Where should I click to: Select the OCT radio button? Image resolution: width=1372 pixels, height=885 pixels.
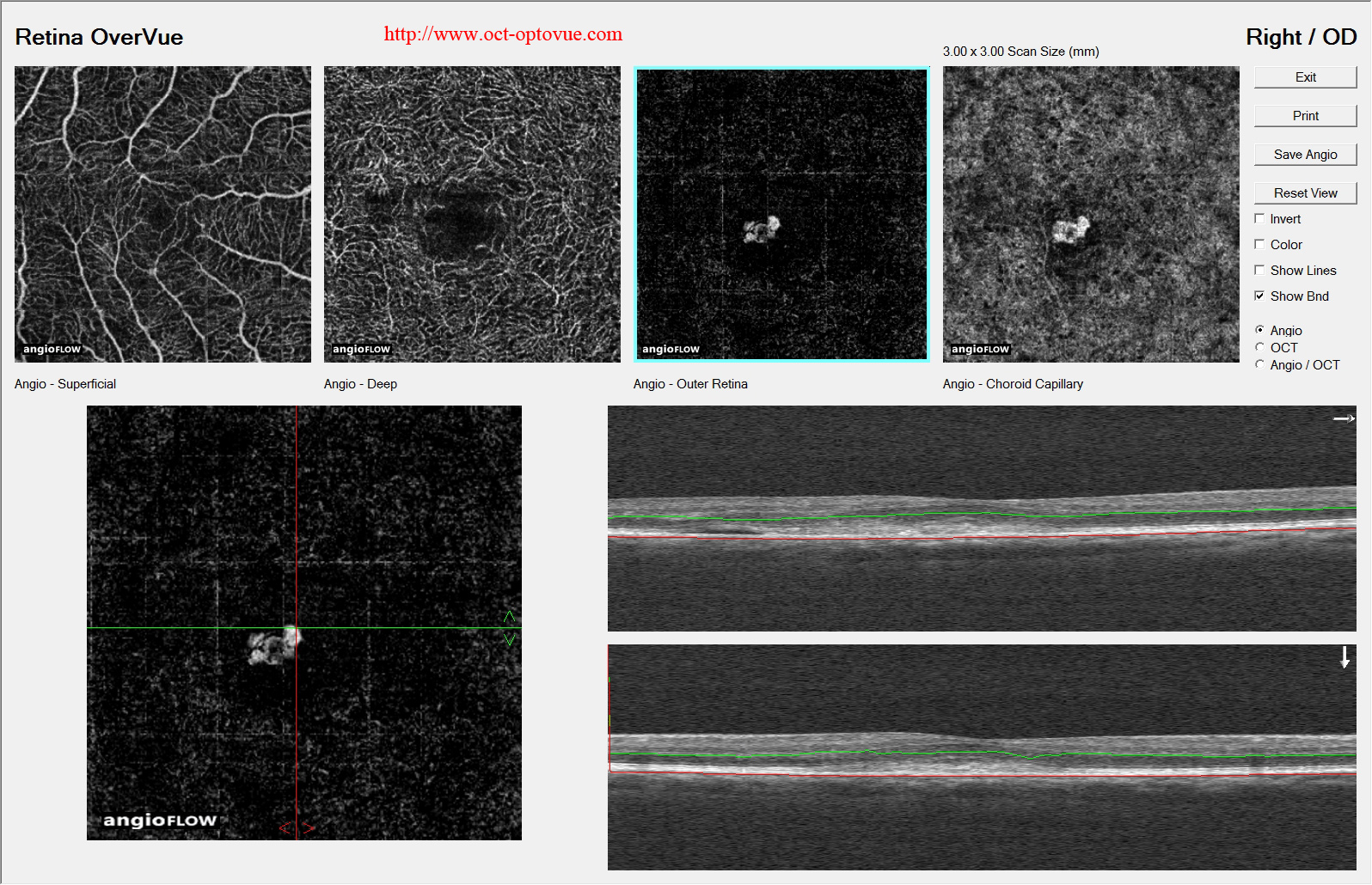coord(1259,347)
